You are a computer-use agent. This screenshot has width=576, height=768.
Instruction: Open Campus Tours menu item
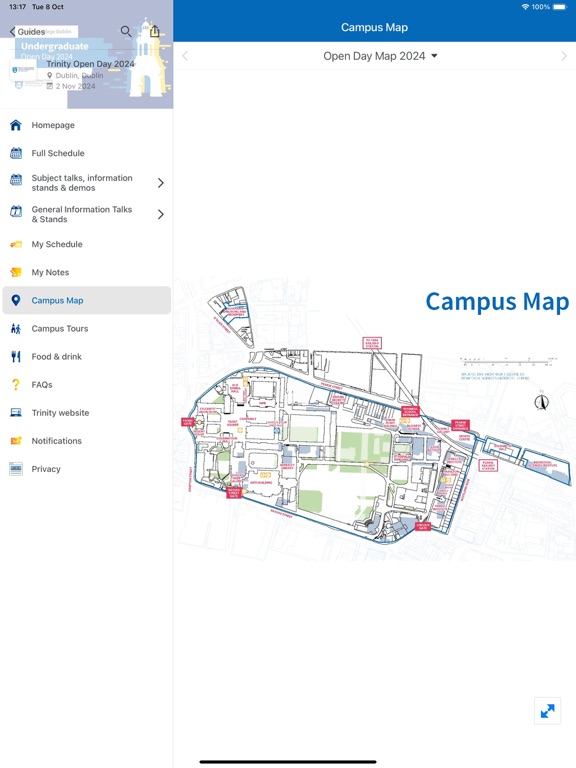[86, 329]
